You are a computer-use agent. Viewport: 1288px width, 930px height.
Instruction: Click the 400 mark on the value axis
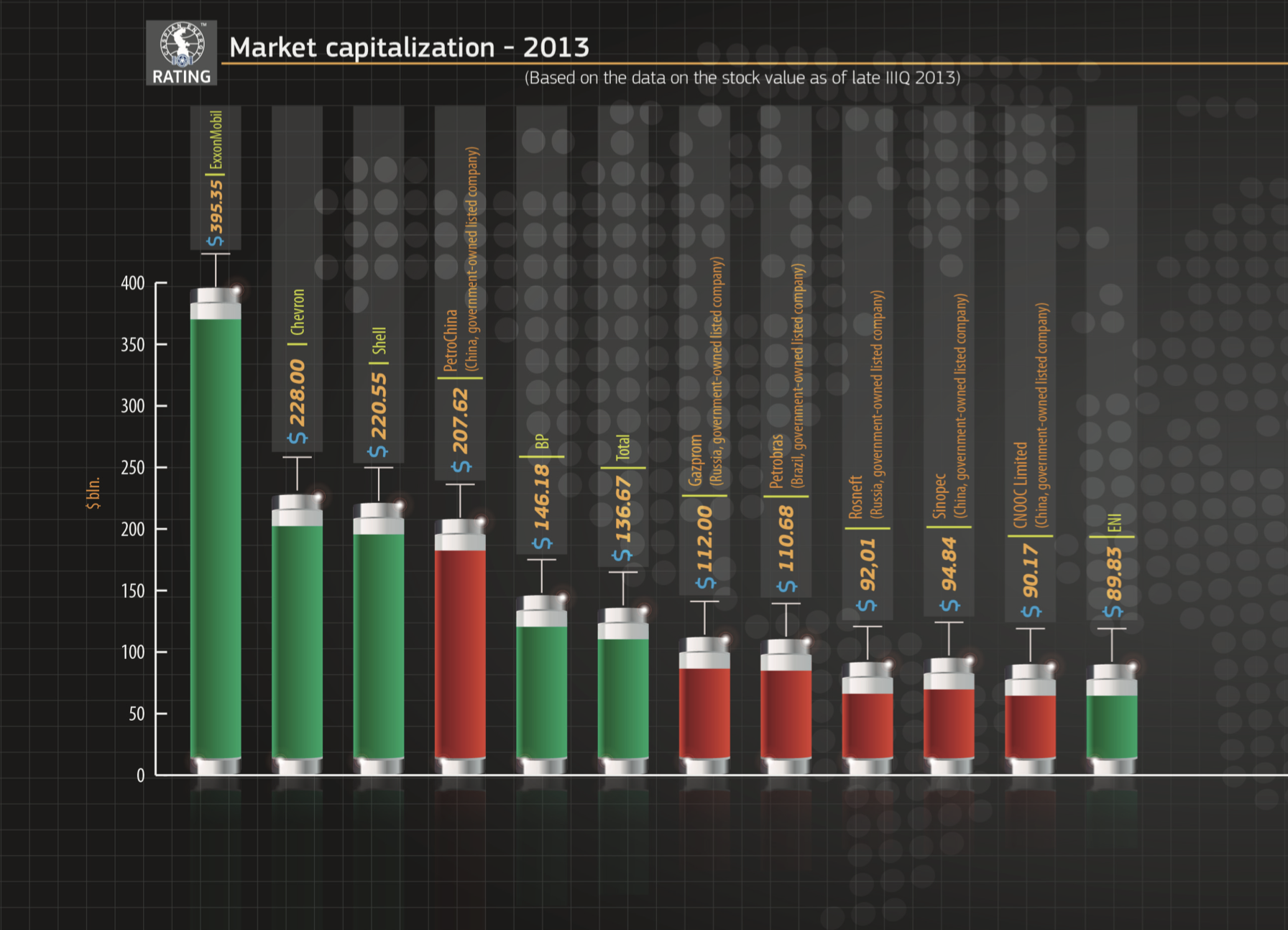(x=133, y=285)
